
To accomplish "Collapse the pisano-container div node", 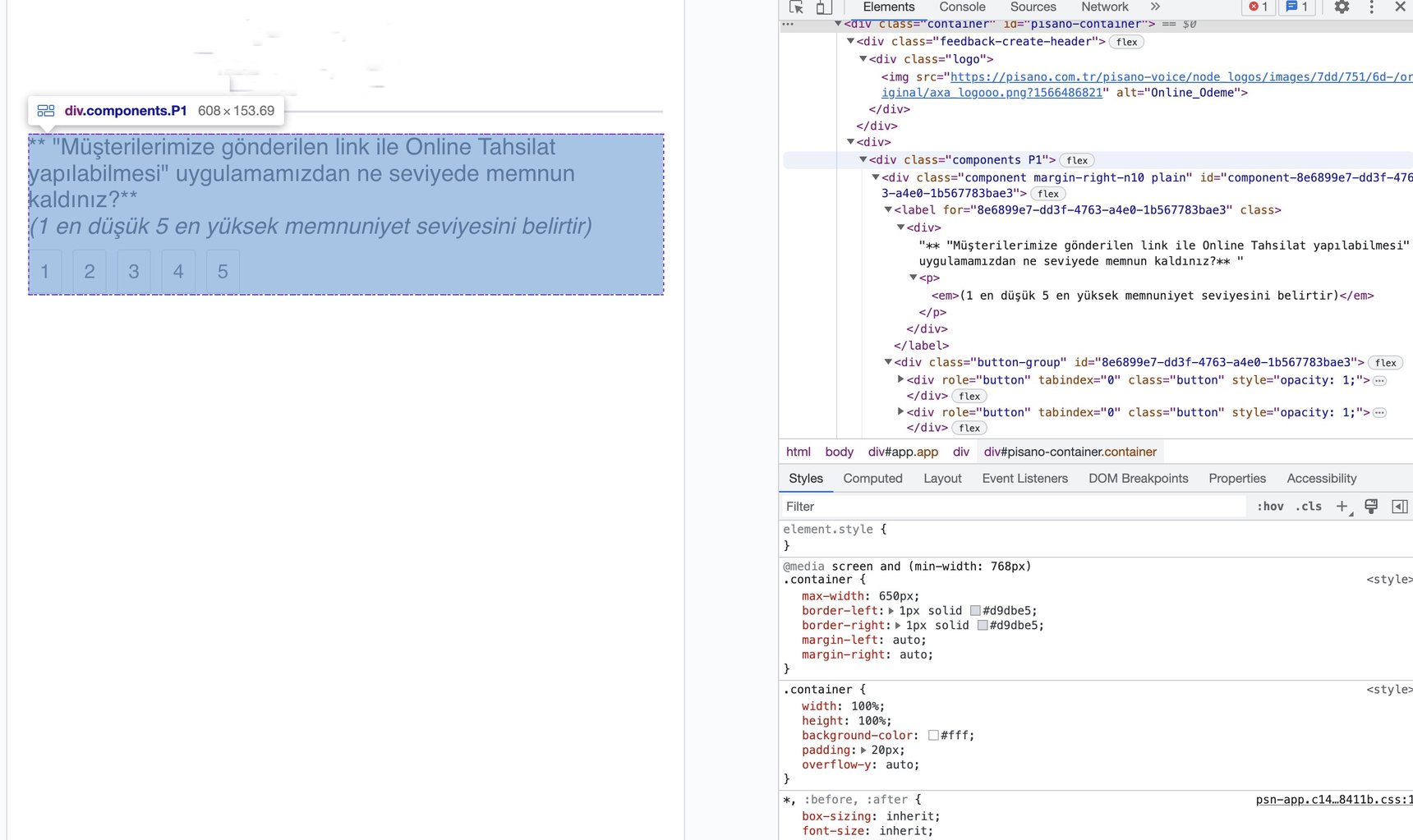I will [838, 24].
